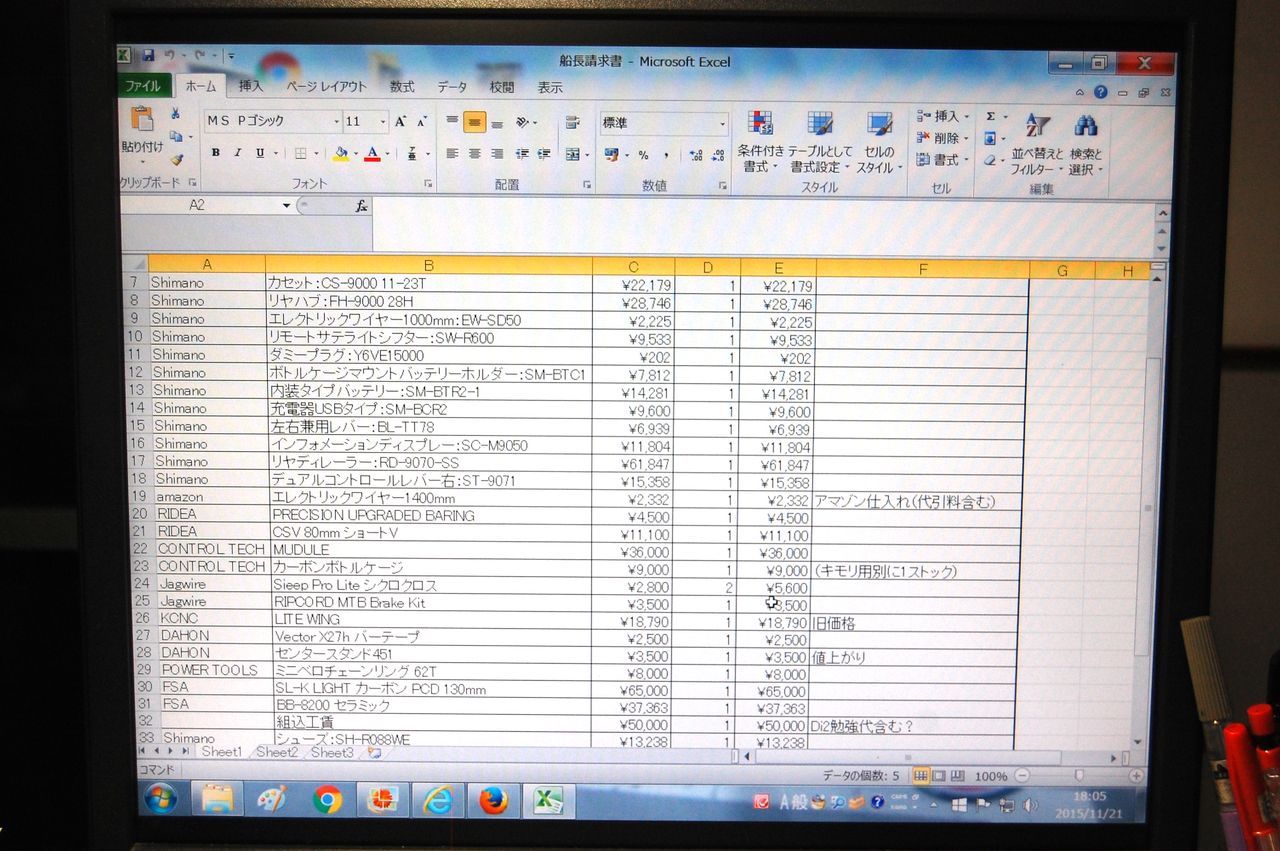Decrease decimal places
The height and width of the screenshot is (851, 1280).
(x=718, y=155)
